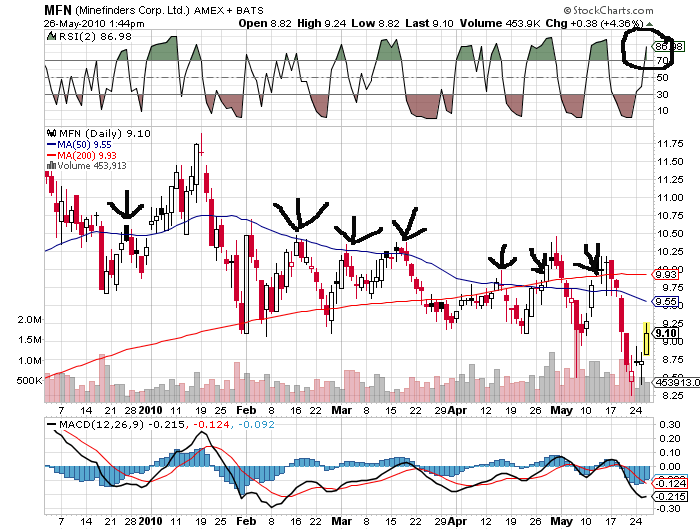
Task: Click May on the price chart date axis
Action: (x=562, y=410)
